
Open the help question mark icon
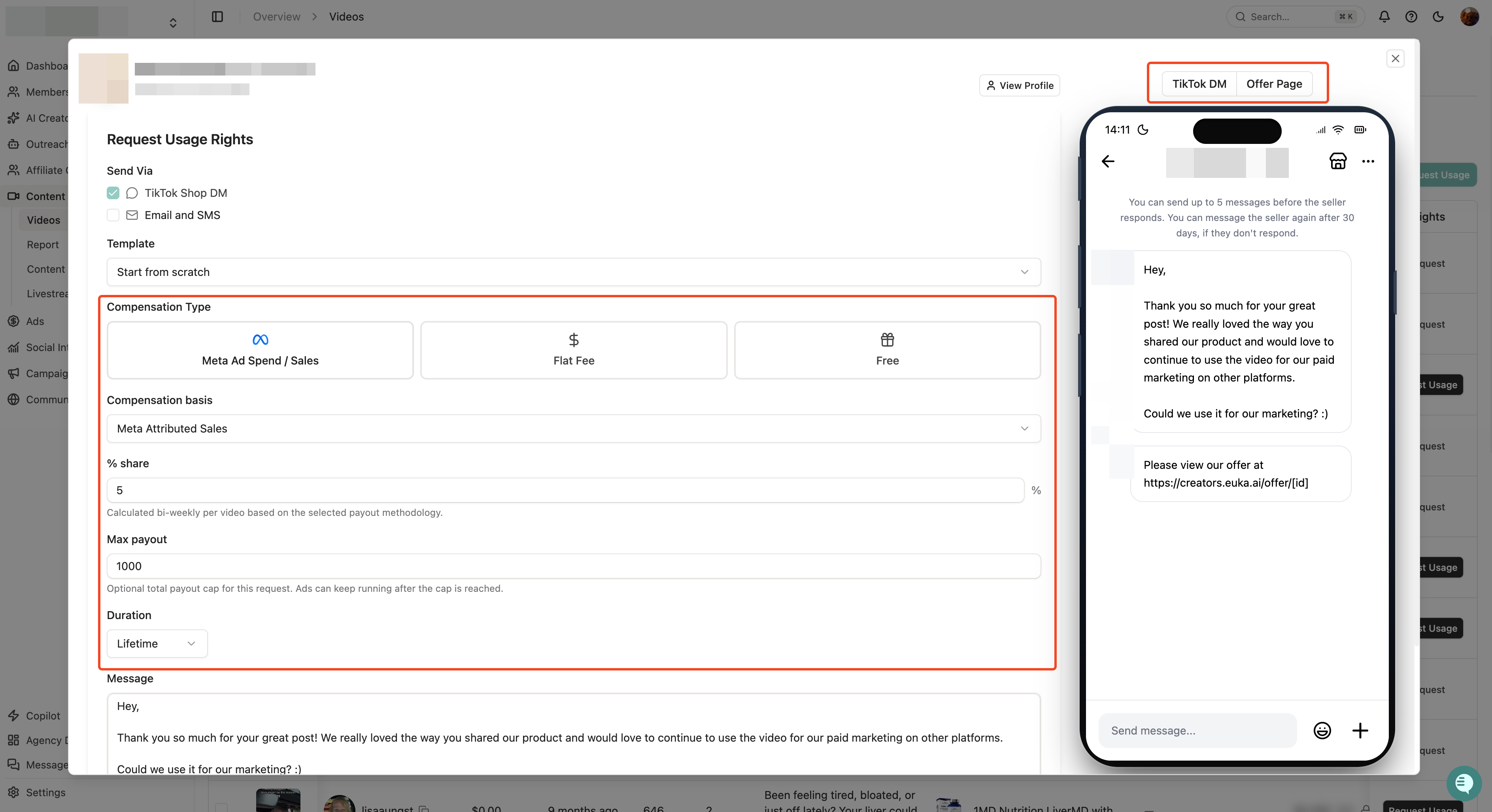click(x=1411, y=17)
